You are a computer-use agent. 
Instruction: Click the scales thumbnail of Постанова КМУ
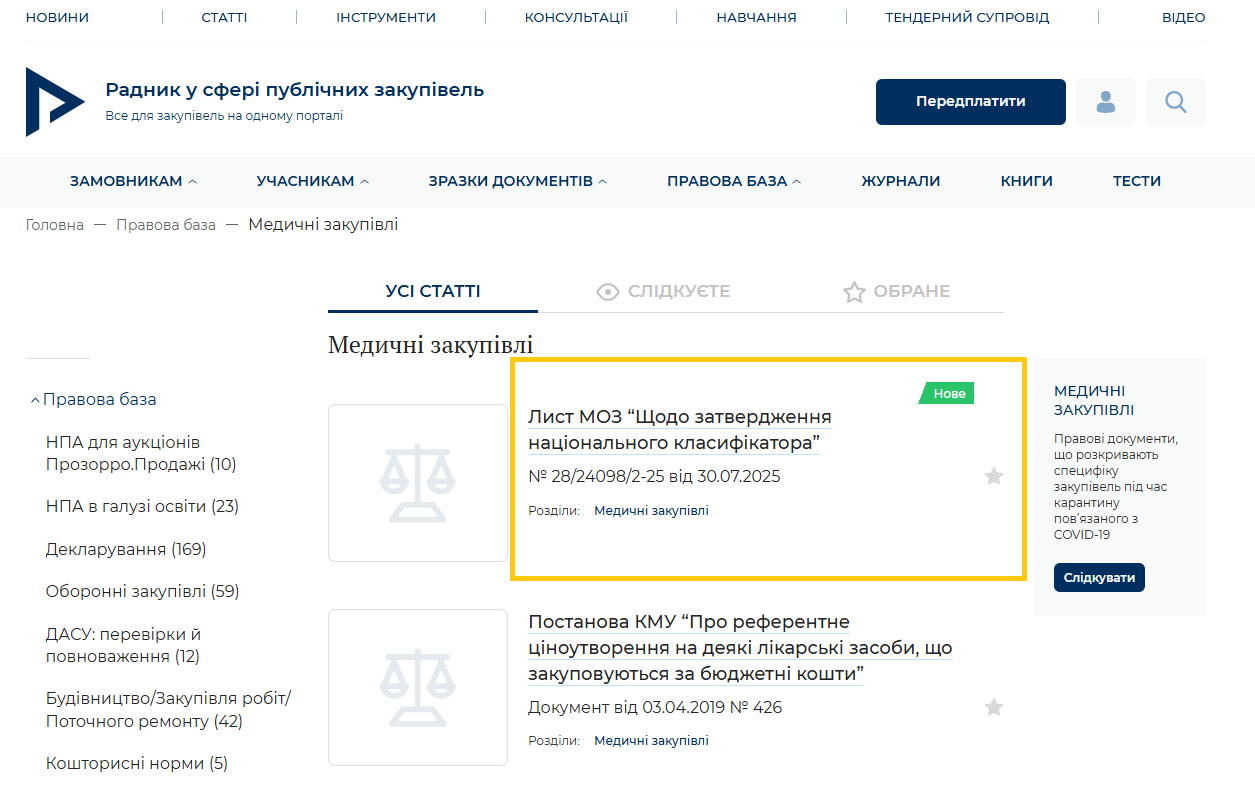[418, 687]
